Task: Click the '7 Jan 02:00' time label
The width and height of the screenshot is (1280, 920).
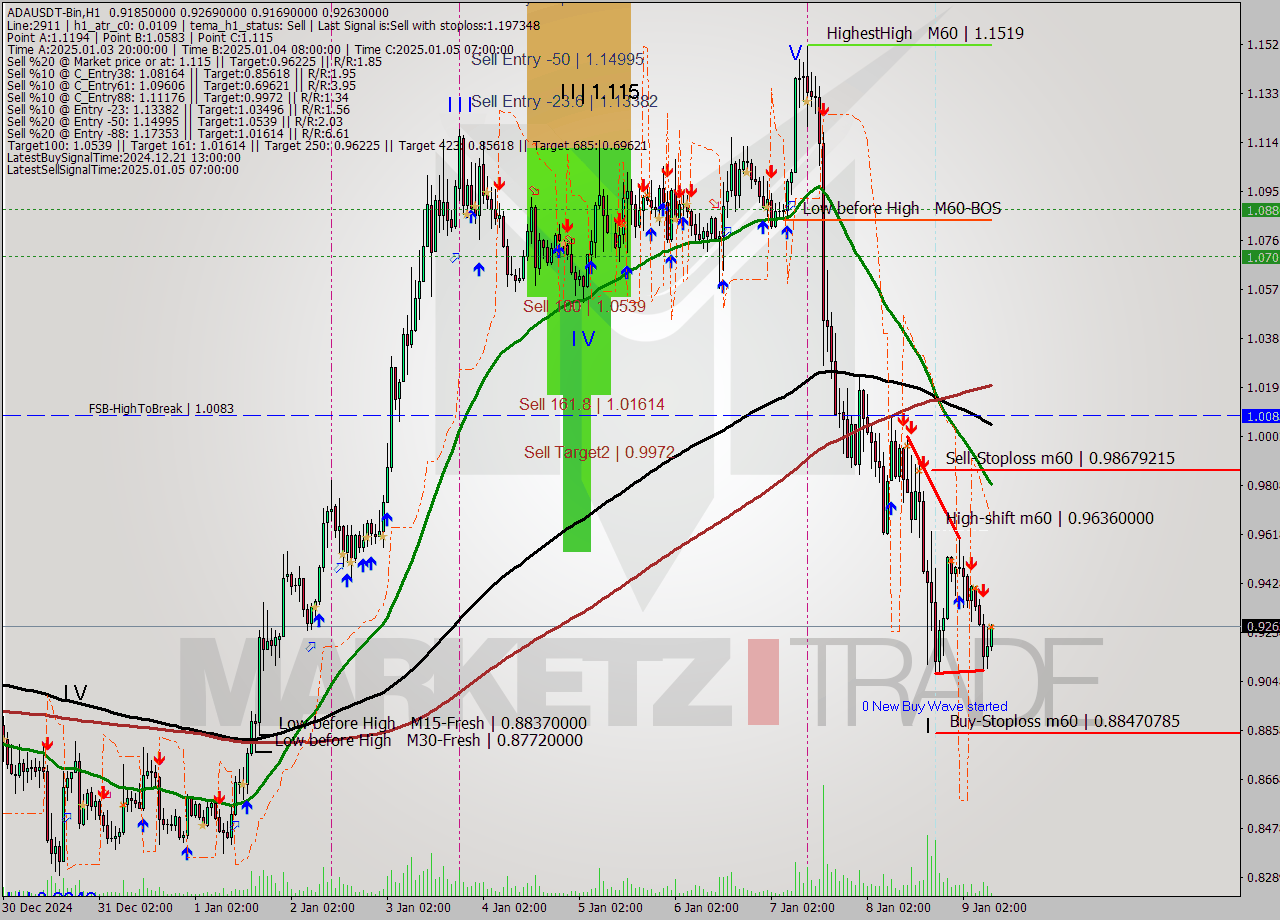Action: [802, 908]
